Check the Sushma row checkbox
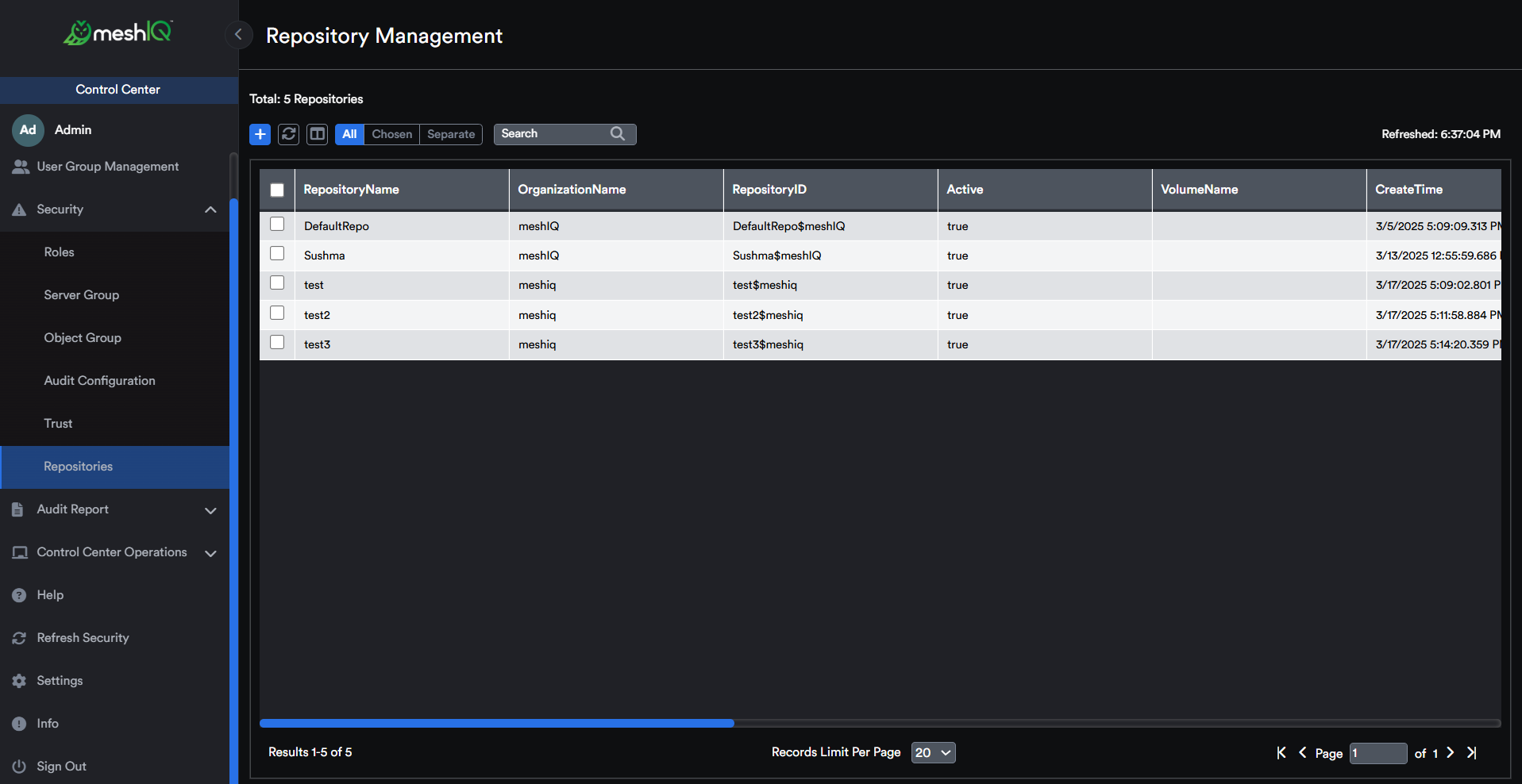Viewport: 1522px width, 784px height. click(277, 253)
